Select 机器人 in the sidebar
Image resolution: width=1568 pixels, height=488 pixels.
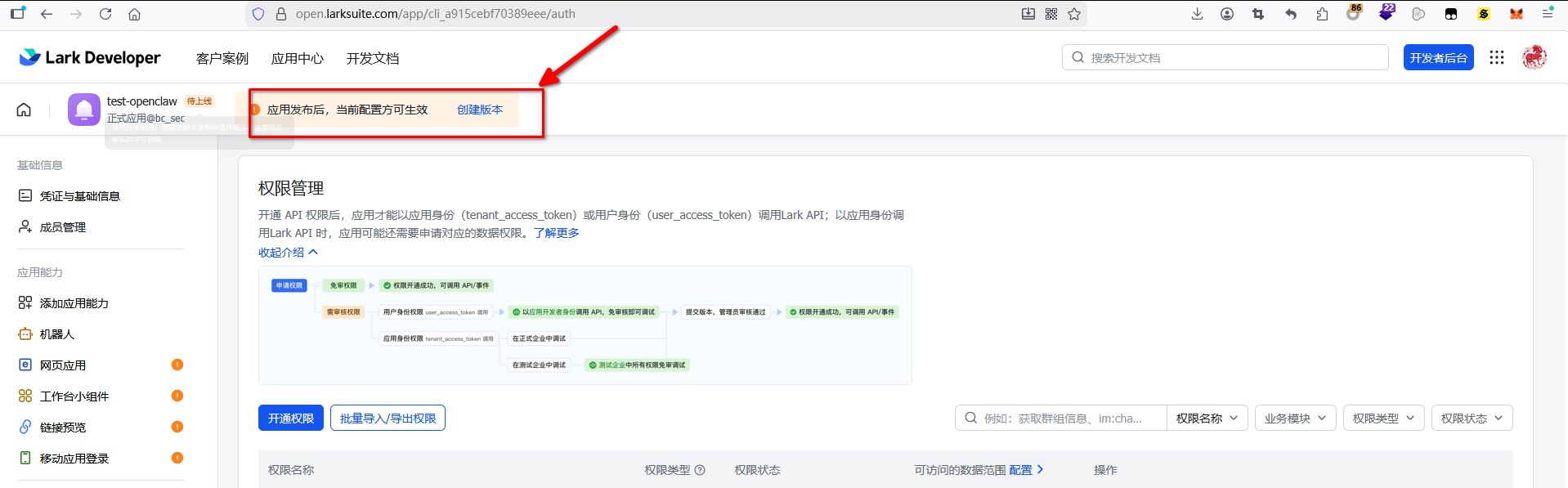[57, 334]
